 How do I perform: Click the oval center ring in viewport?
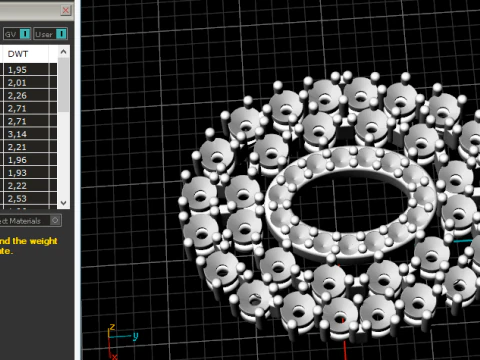coord(351,204)
